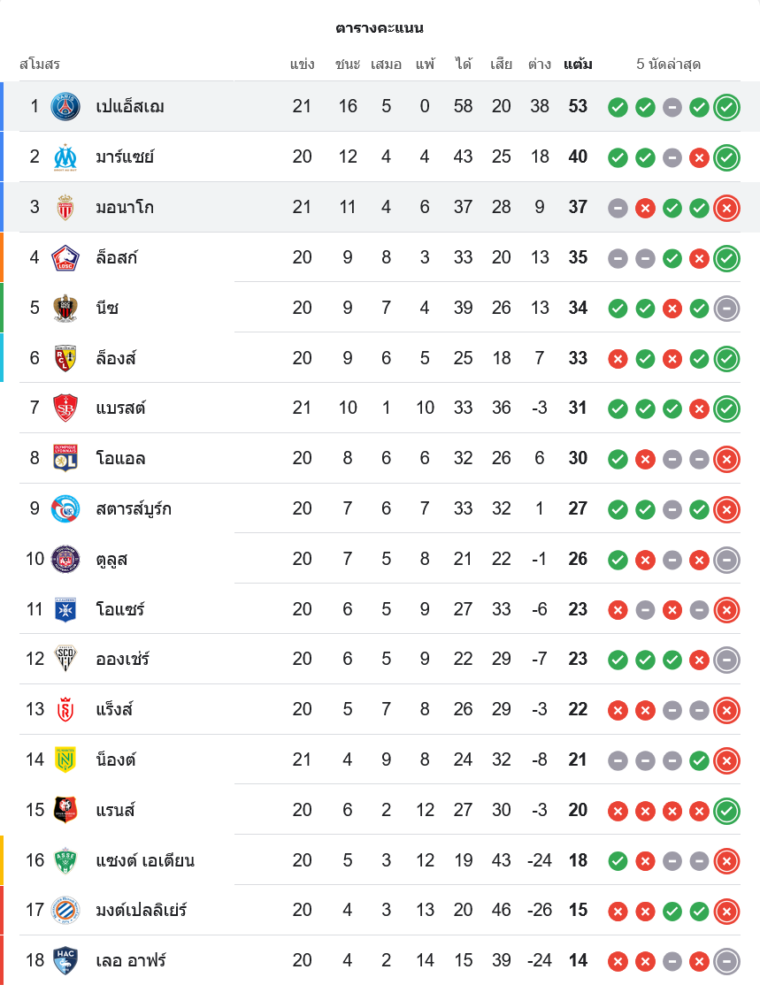The height and width of the screenshot is (1000, 760).
Task: Click the Paris Saint-Germain club crest
Action: point(66,106)
